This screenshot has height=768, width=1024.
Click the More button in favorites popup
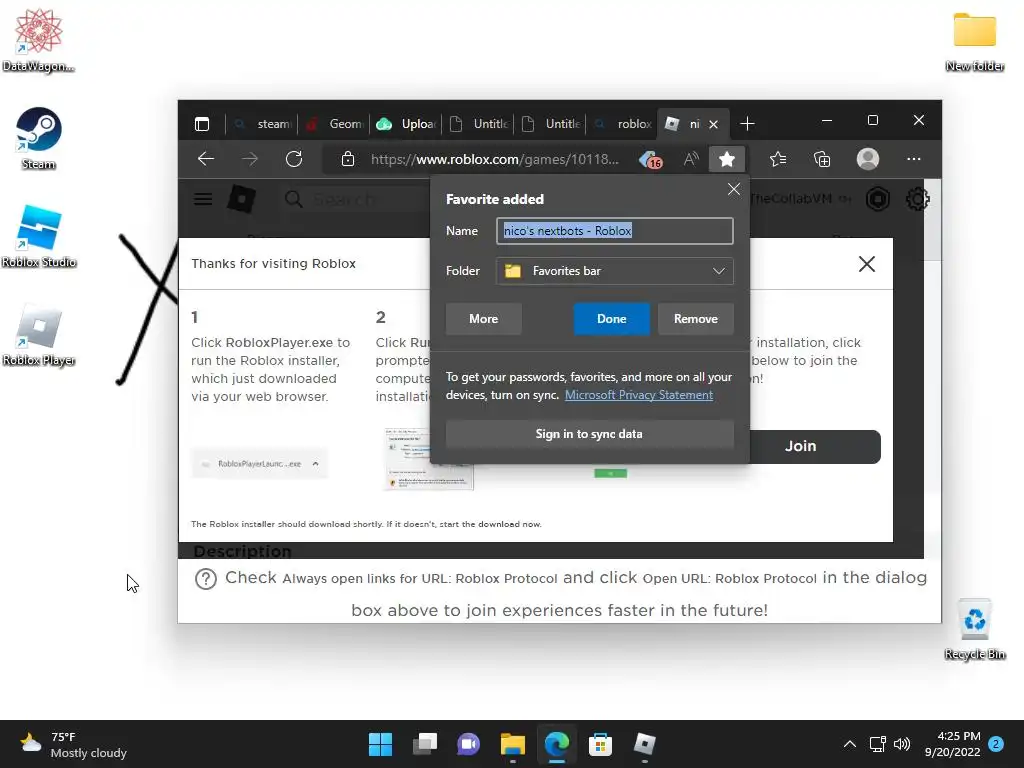(x=483, y=319)
